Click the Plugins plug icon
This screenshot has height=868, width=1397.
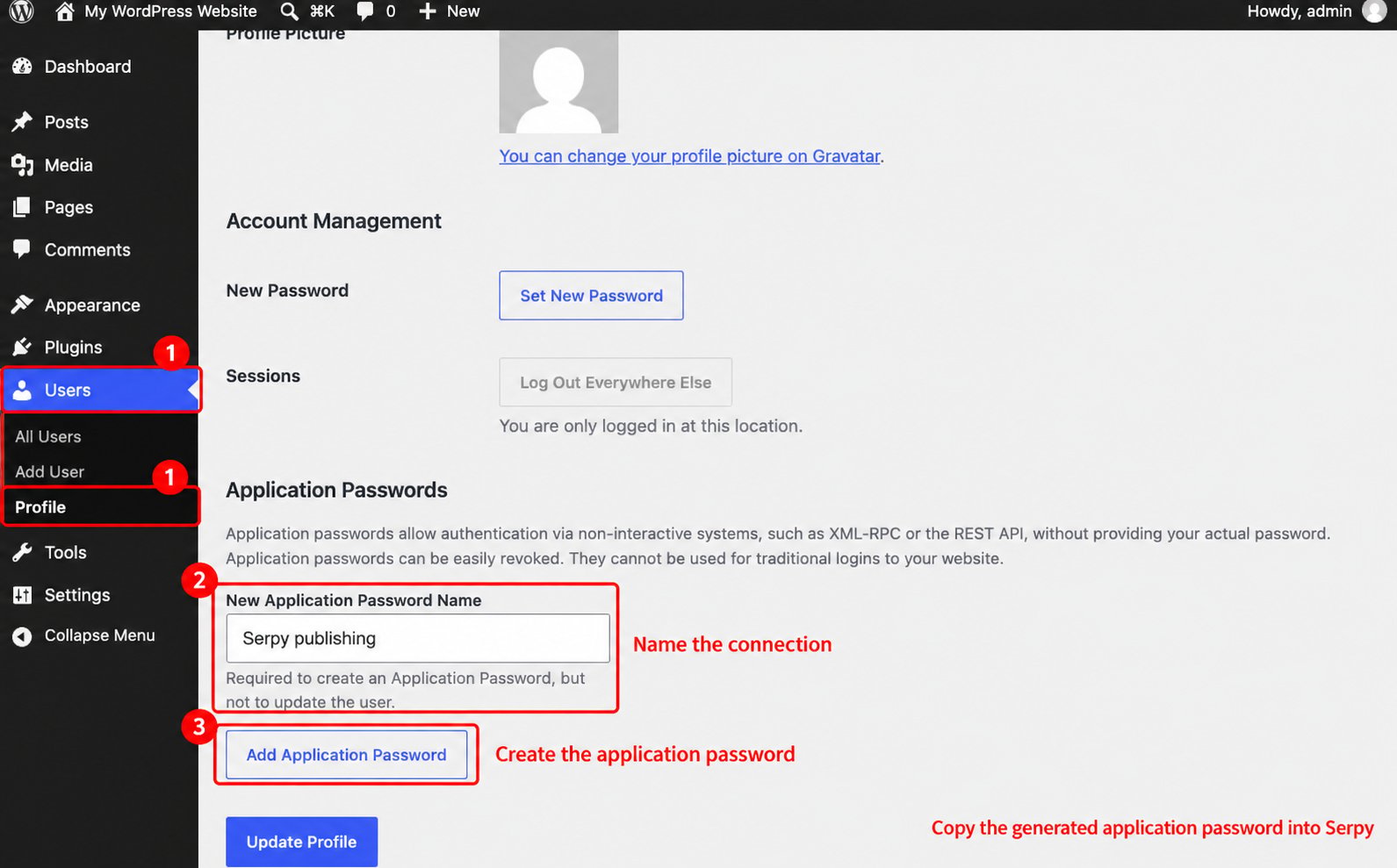[x=22, y=348]
